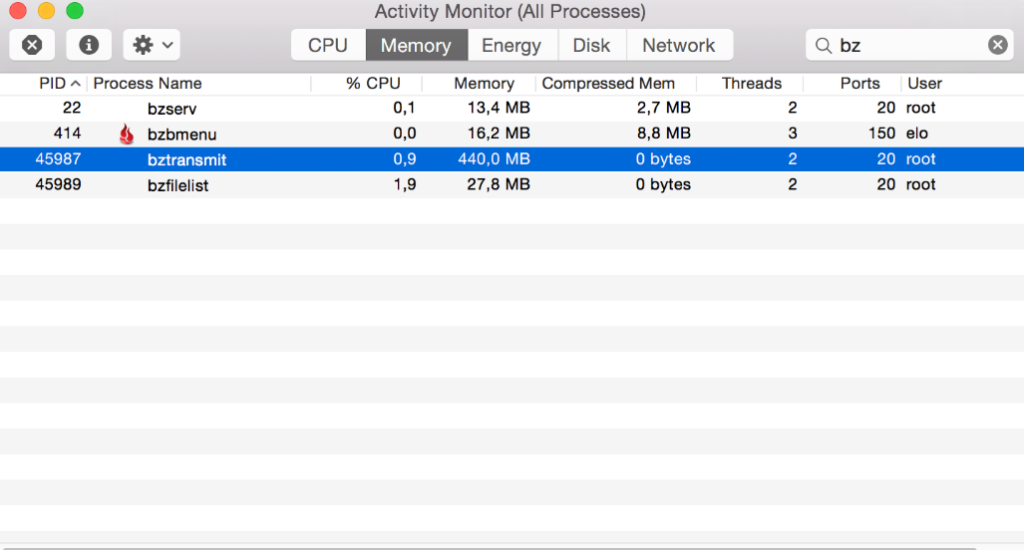Click the threads value 3 for bzbmenu
The height and width of the screenshot is (550, 1024).
[792, 133]
